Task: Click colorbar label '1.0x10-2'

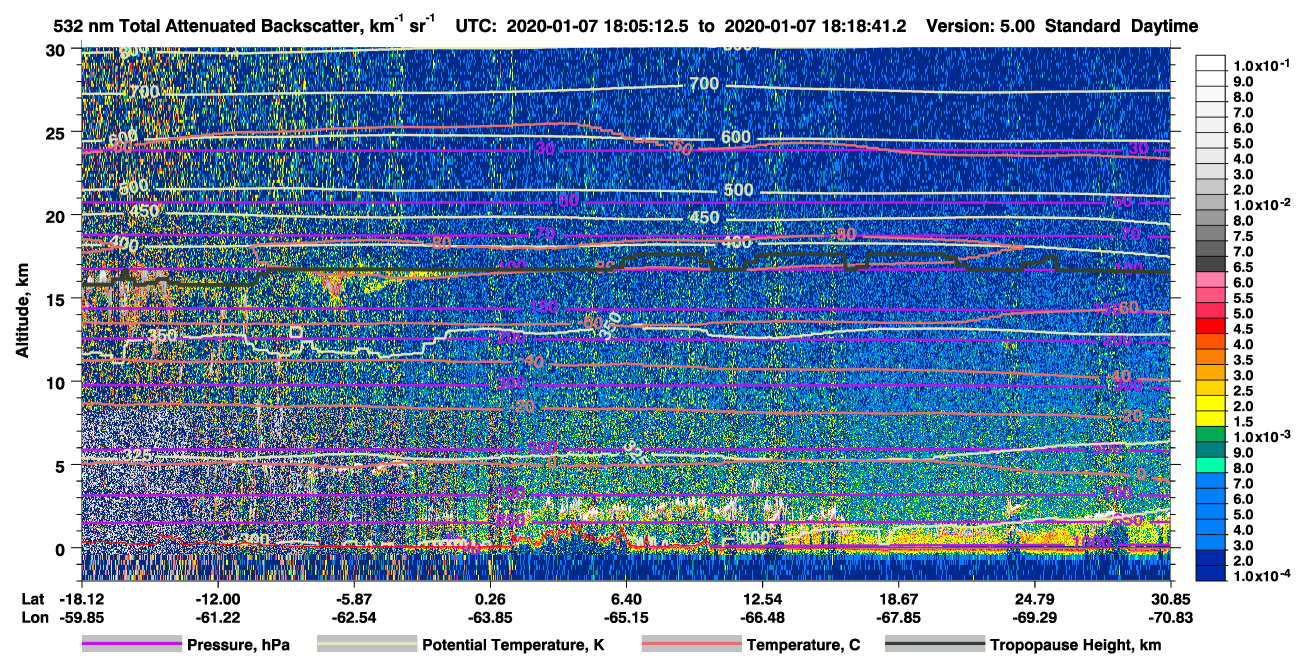Action: pos(1262,205)
